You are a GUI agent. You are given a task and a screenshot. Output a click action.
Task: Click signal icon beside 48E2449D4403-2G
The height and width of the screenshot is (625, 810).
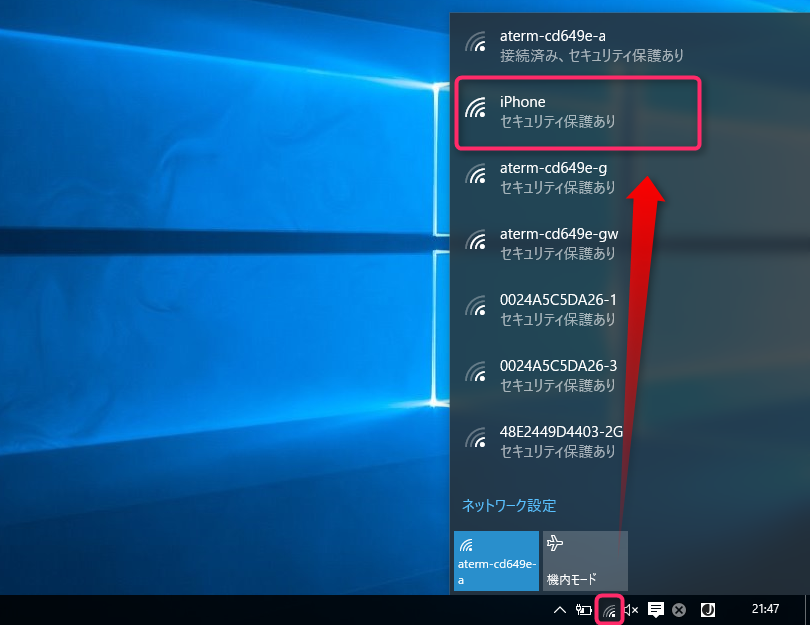[476, 439]
